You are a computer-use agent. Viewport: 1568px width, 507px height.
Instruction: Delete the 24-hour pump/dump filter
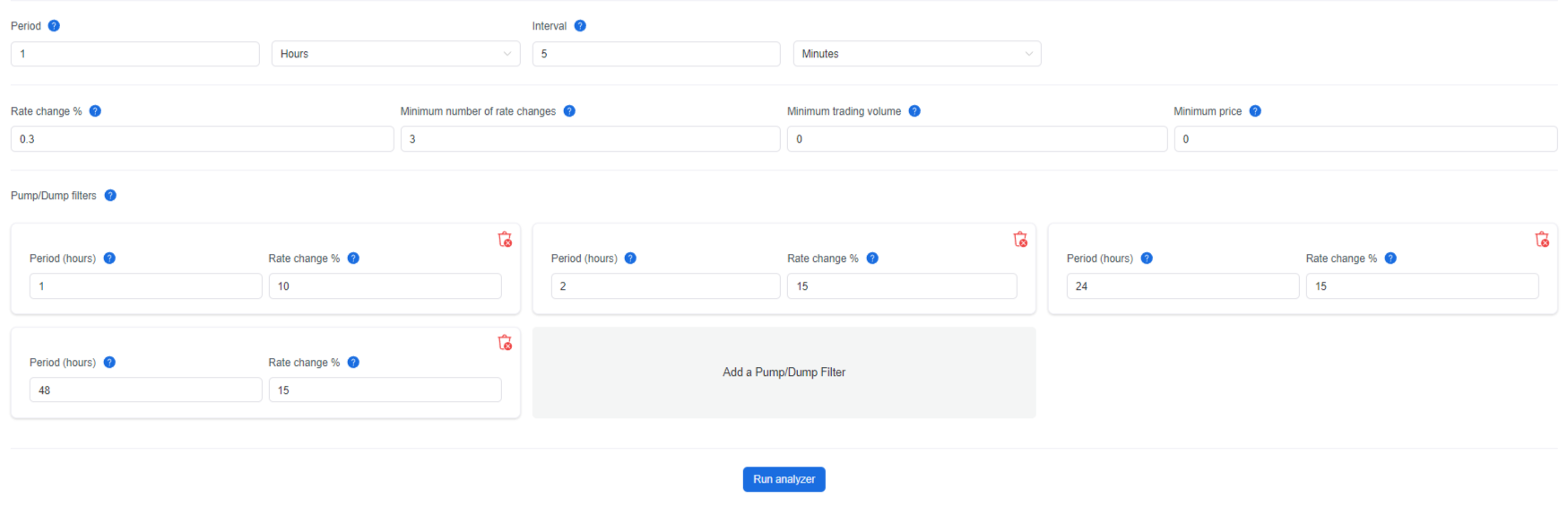1542,240
